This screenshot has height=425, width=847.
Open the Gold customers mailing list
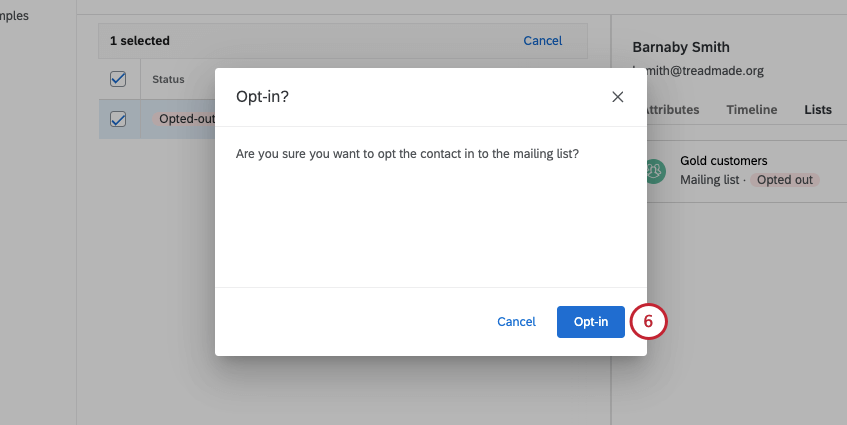click(x=723, y=160)
